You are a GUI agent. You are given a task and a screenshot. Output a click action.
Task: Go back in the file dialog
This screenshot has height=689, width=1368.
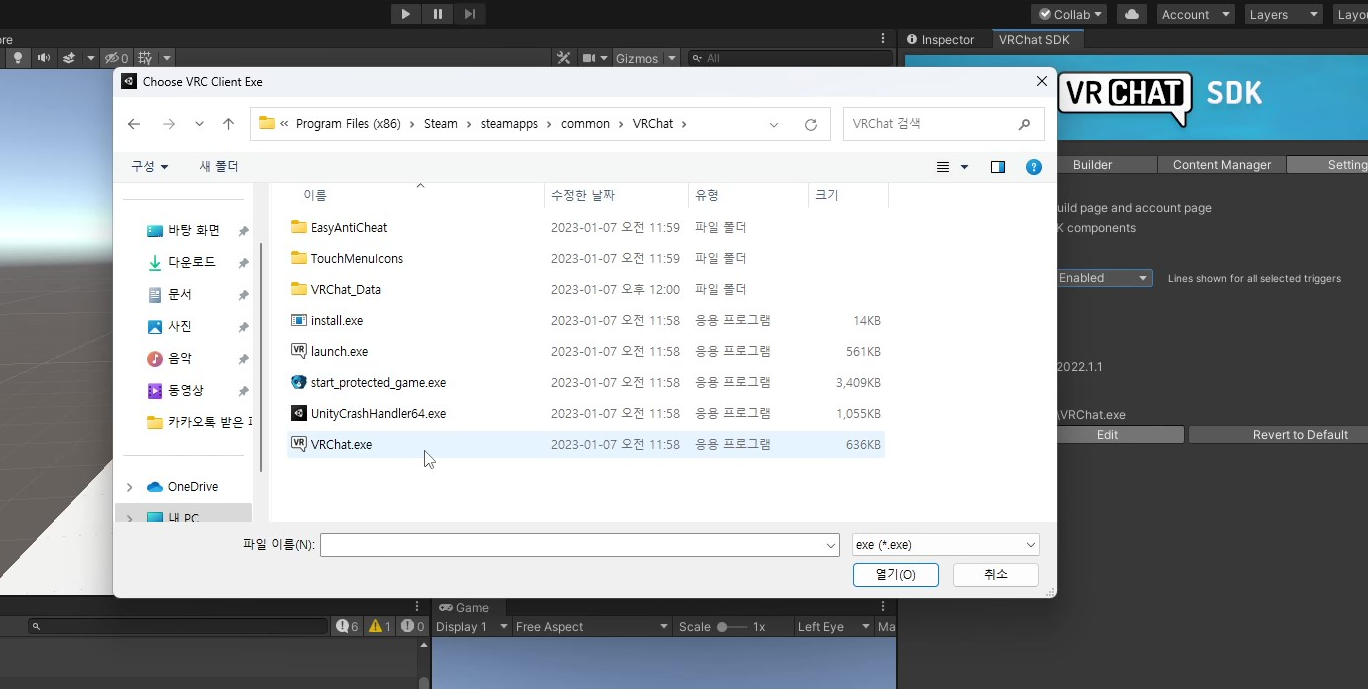coord(134,124)
